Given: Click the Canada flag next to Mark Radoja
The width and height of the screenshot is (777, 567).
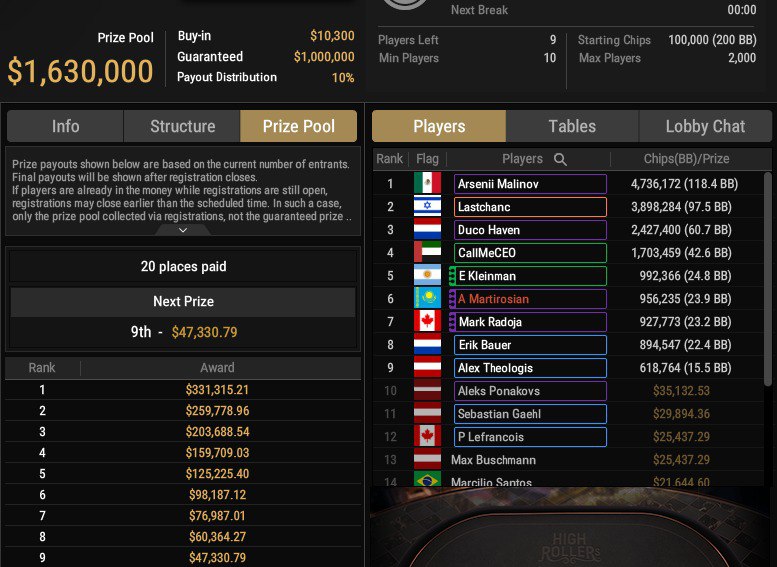Looking at the screenshot, I should click(x=427, y=322).
